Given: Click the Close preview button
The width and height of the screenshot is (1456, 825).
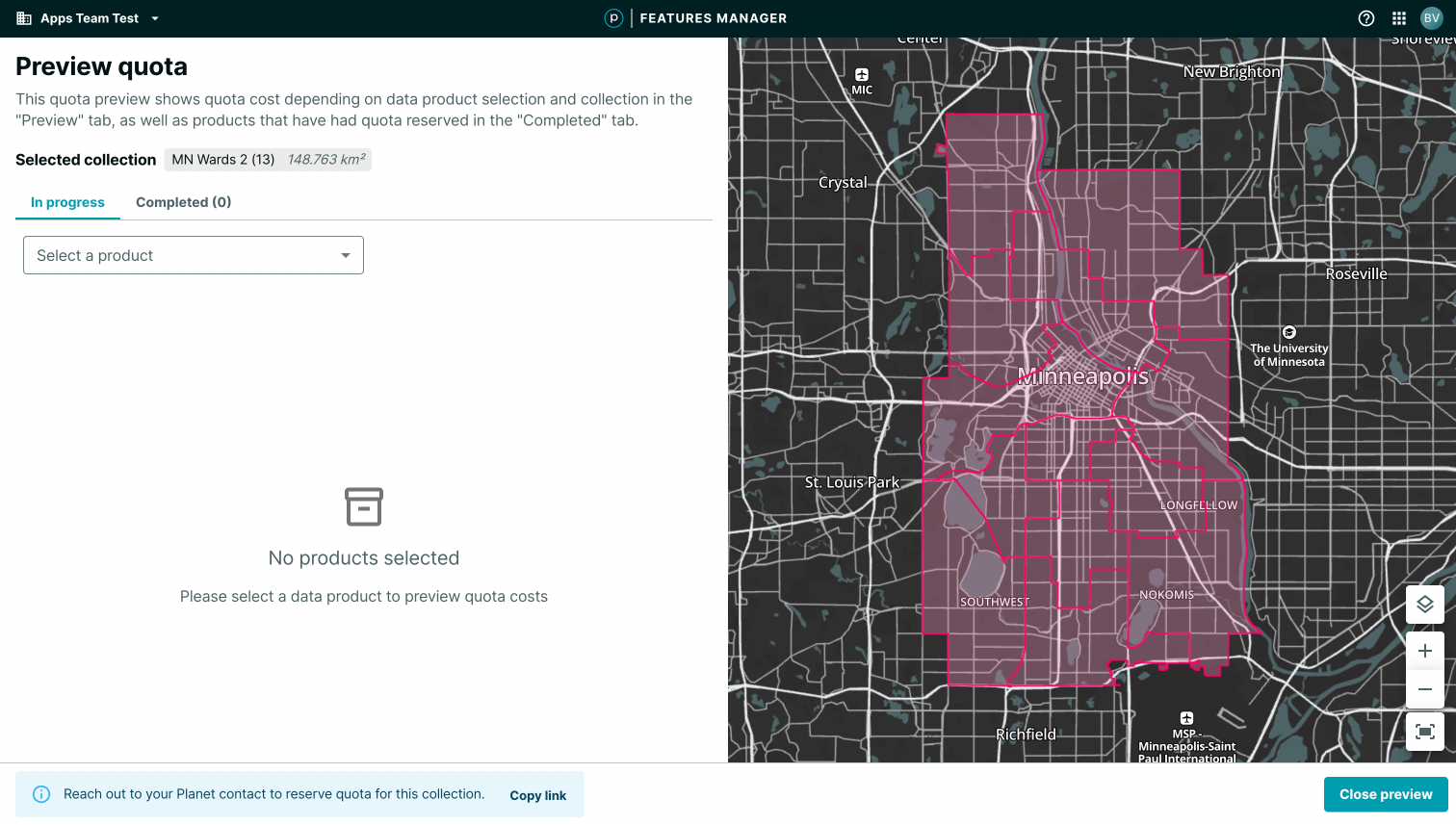Looking at the screenshot, I should click(1386, 794).
